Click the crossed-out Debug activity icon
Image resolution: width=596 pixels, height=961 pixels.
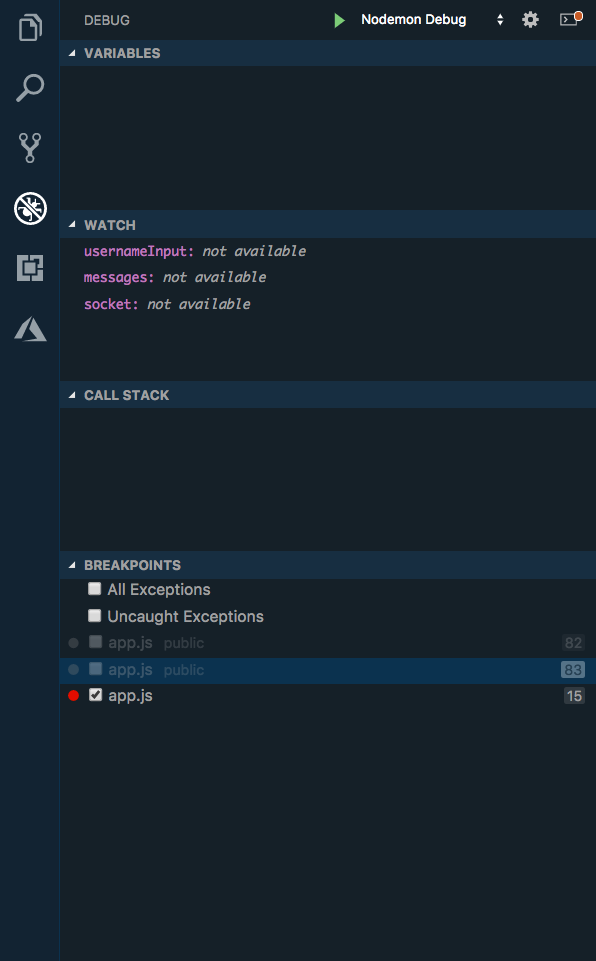click(x=29, y=208)
